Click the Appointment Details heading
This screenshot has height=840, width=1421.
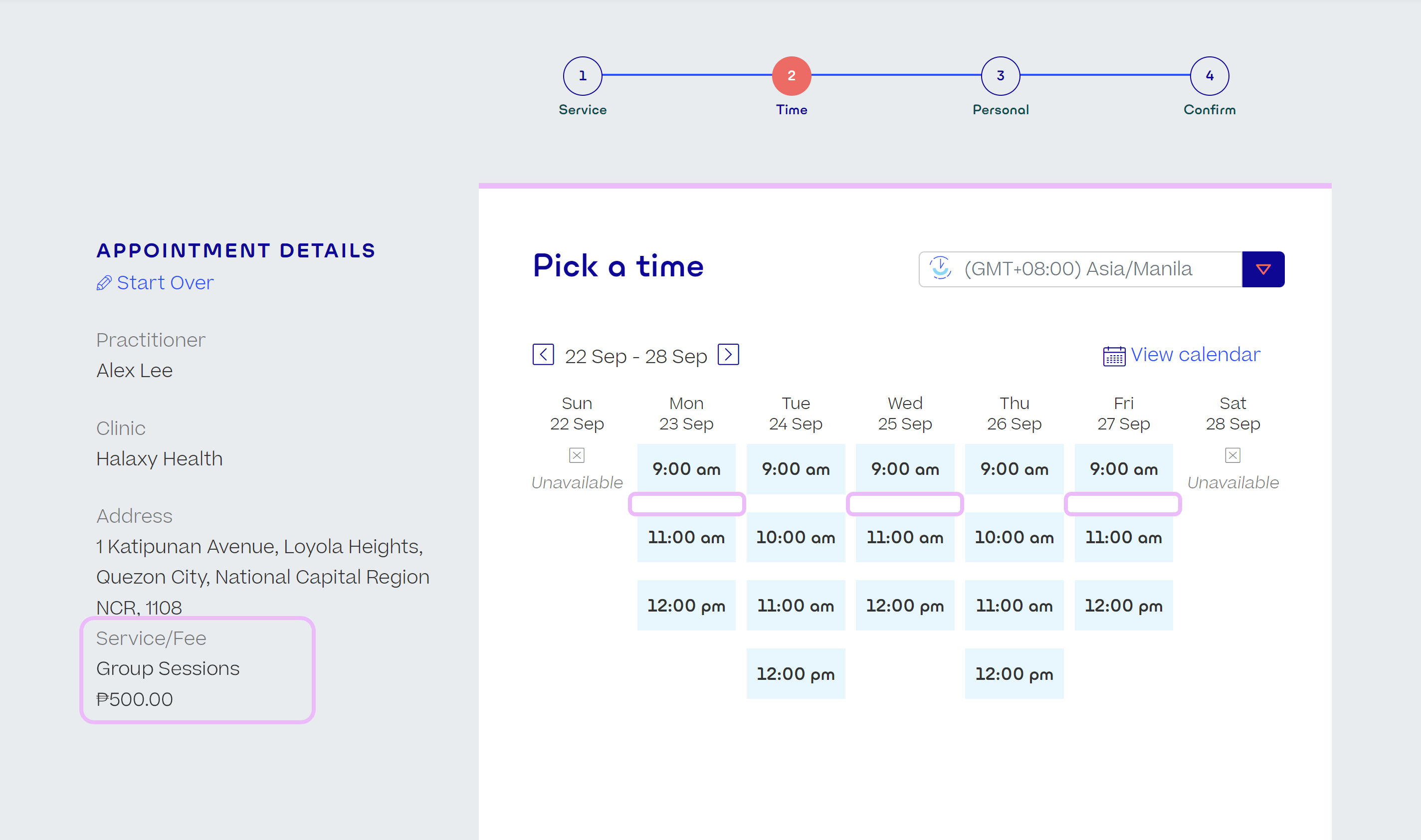click(x=235, y=250)
